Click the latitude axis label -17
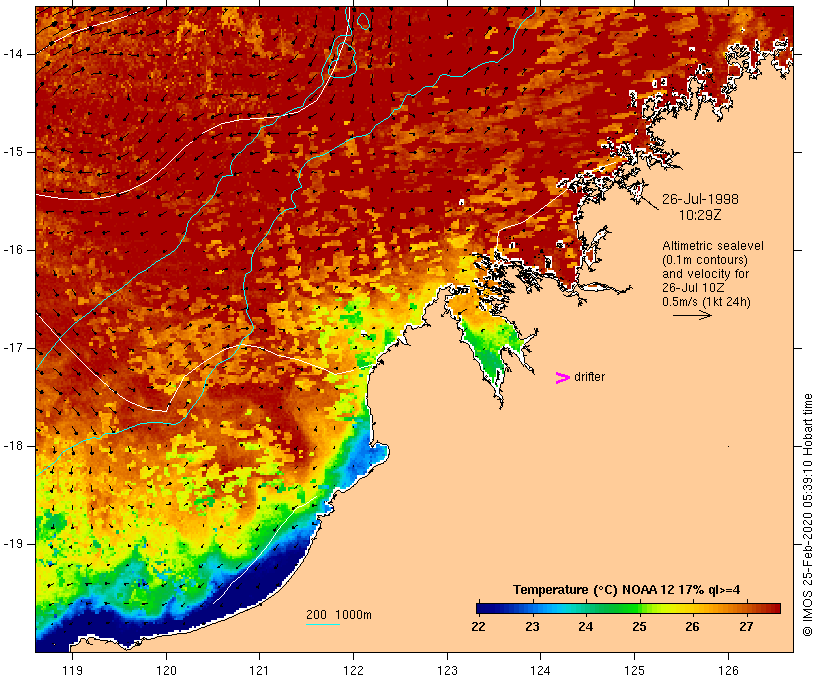This screenshot has height=680, width=820. pos(13,348)
